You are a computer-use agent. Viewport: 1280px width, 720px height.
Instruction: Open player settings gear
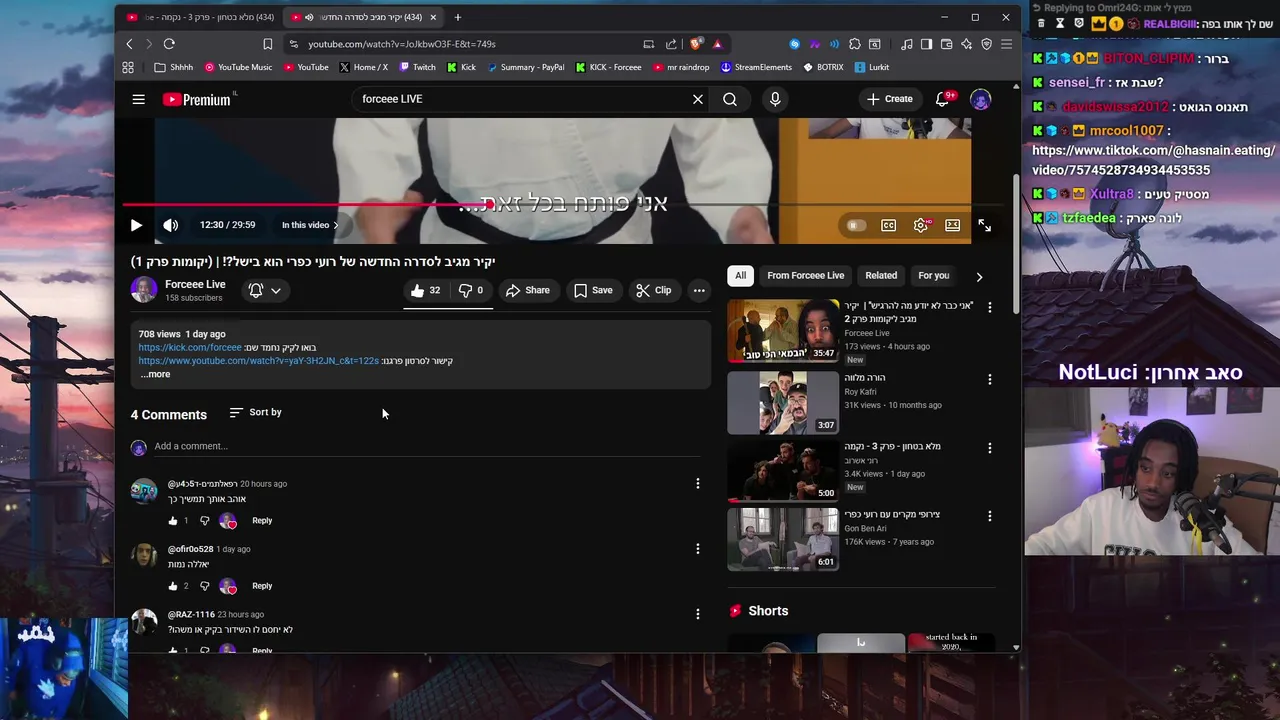[921, 225]
